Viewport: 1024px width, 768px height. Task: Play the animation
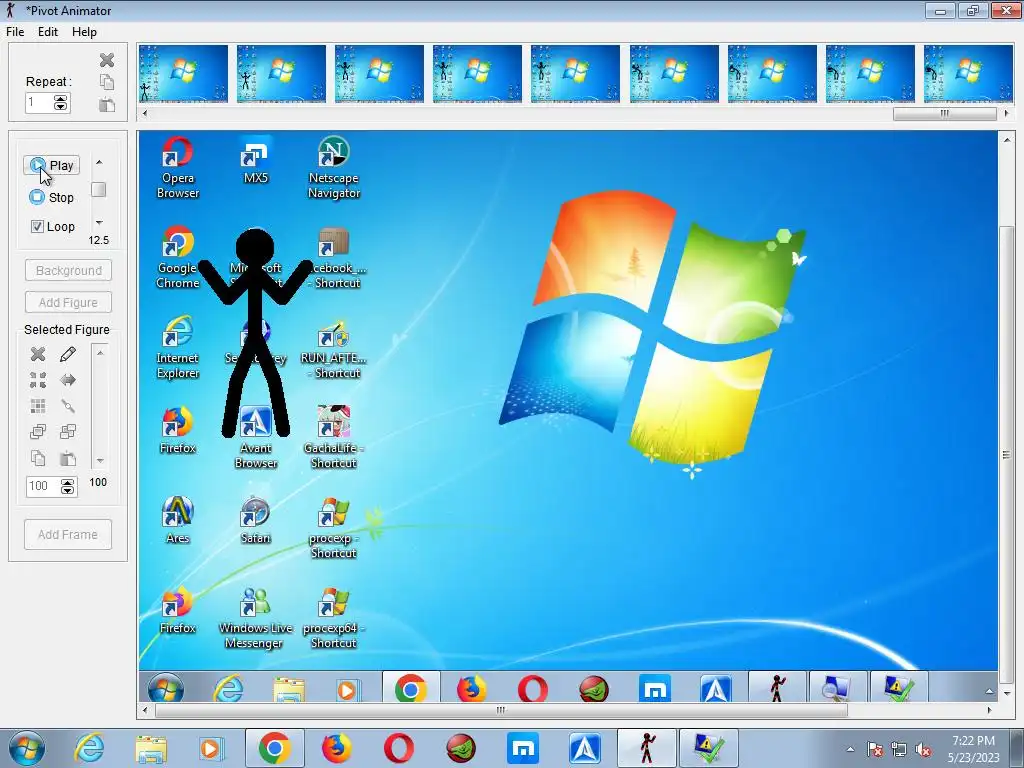pos(52,165)
